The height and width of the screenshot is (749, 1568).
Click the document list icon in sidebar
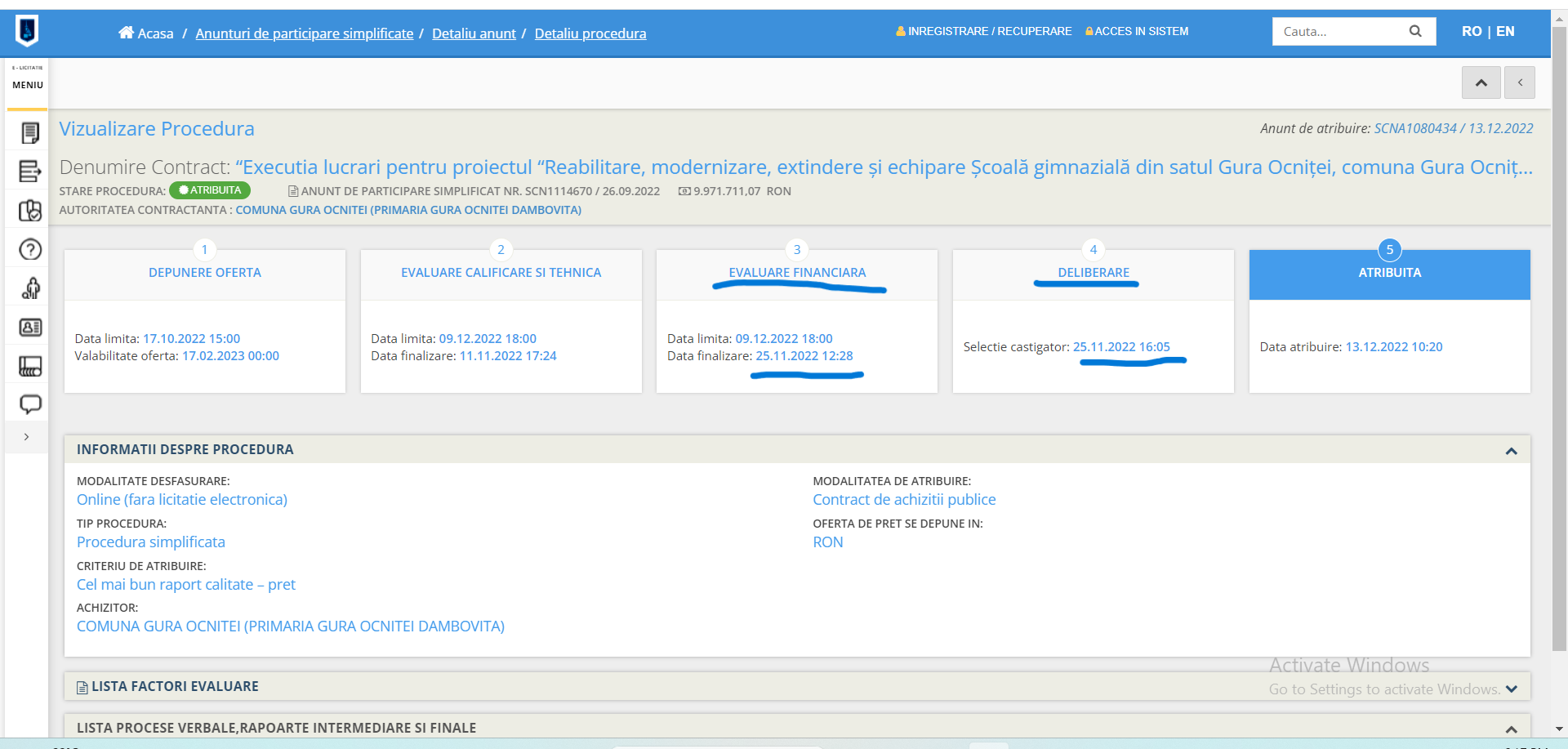tap(30, 132)
